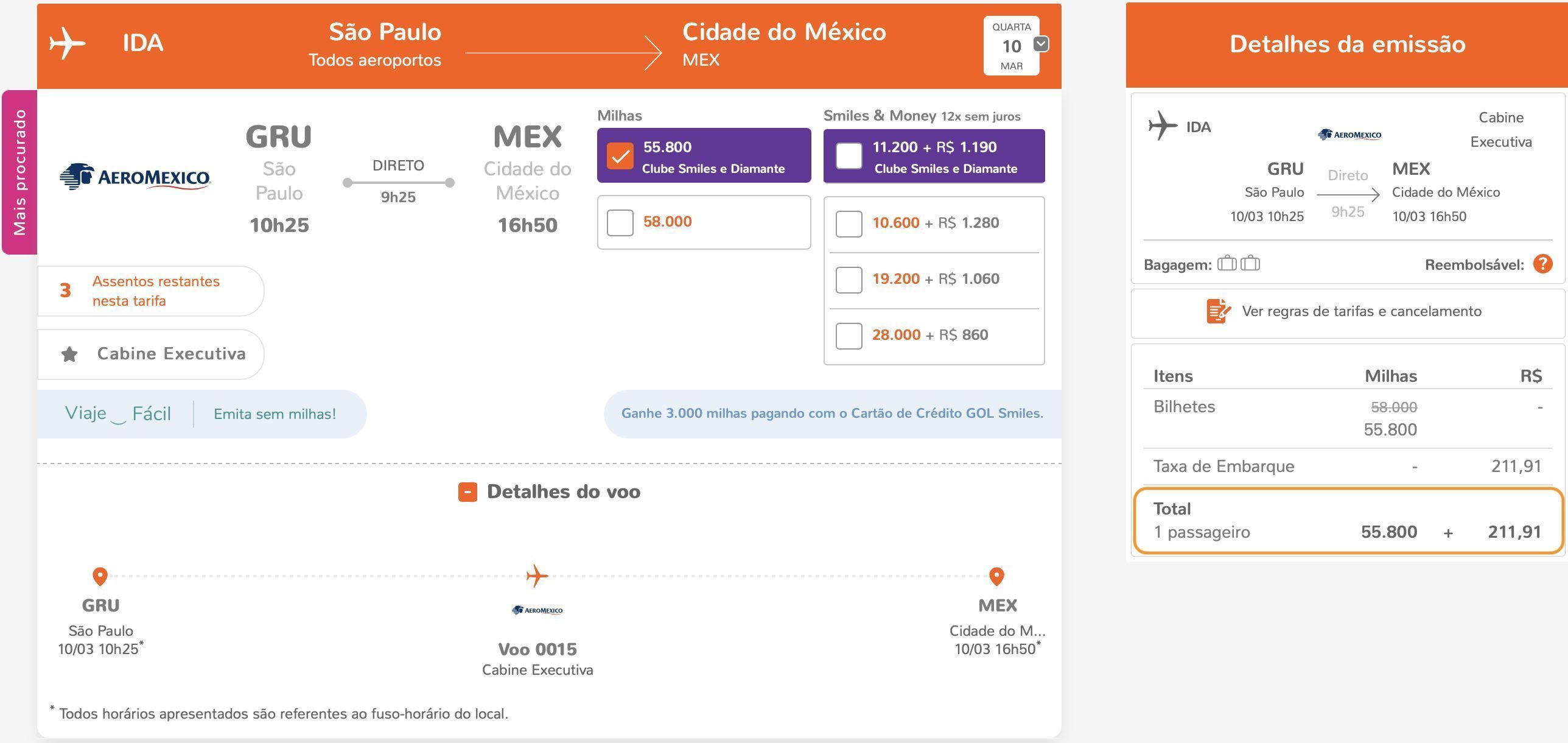Viewport: 1568px width, 743px height.
Task: Click the GRU origin location pin
Action: click(x=100, y=576)
